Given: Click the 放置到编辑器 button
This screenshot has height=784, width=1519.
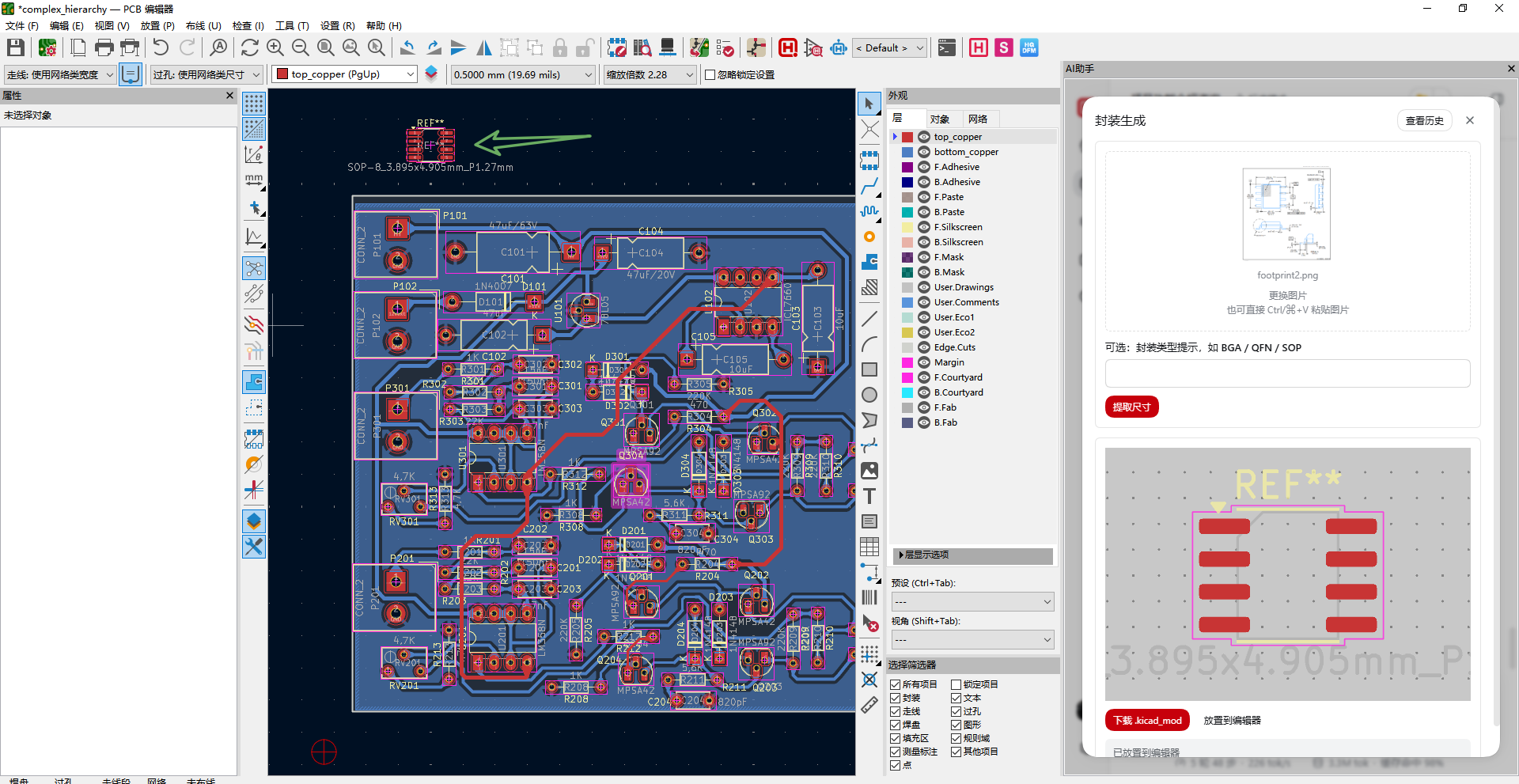Looking at the screenshot, I should coord(1232,720).
